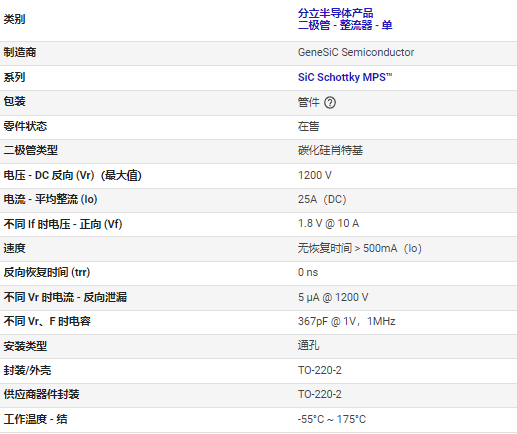Click TO-220-2 in the 供应商器件封装 row

(320, 394)
